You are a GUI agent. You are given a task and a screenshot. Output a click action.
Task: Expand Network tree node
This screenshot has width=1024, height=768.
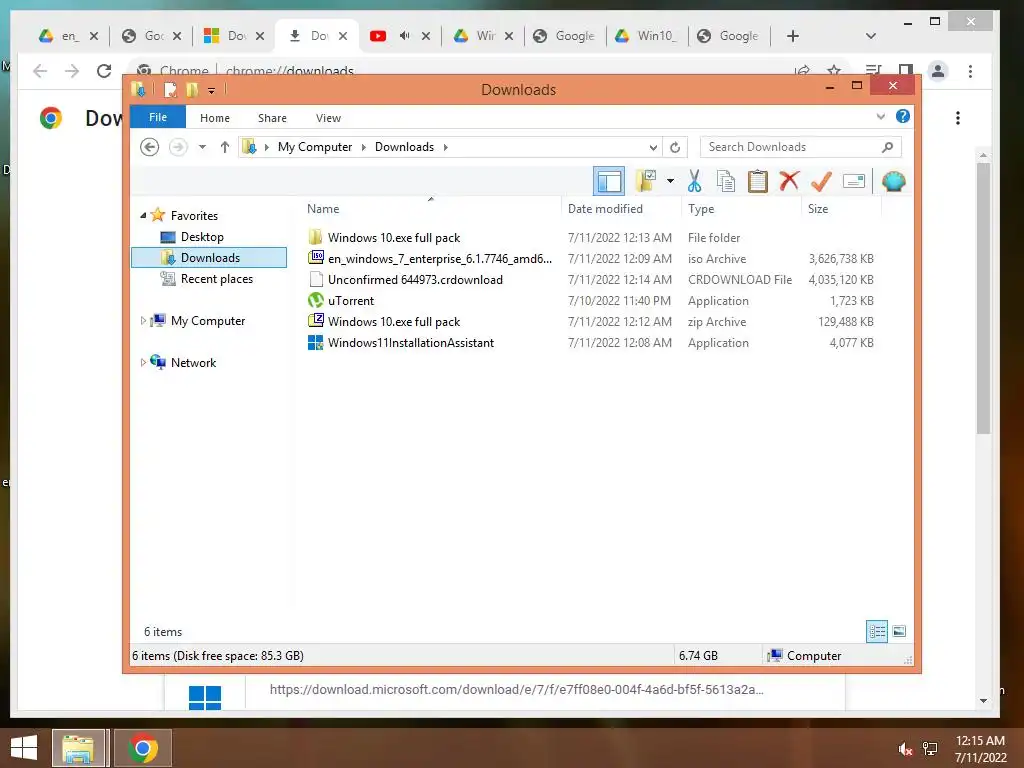[143, 362]
